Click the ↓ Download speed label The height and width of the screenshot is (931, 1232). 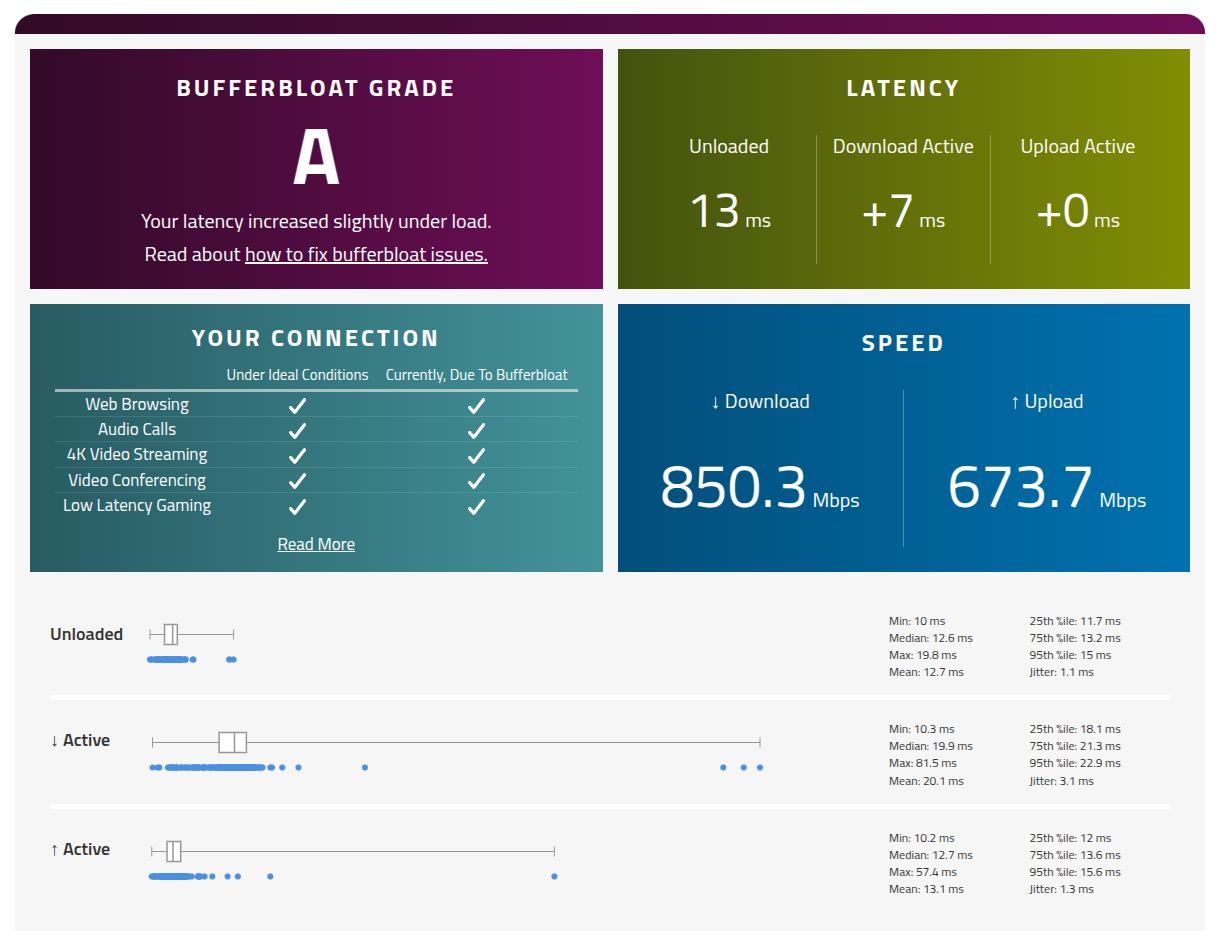click(760, 401)
